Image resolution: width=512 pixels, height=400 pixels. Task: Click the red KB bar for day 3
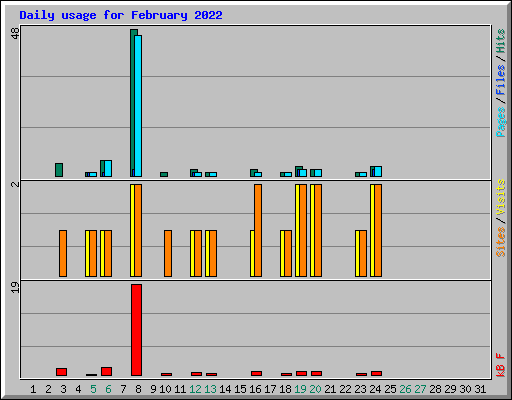[61, 372]
